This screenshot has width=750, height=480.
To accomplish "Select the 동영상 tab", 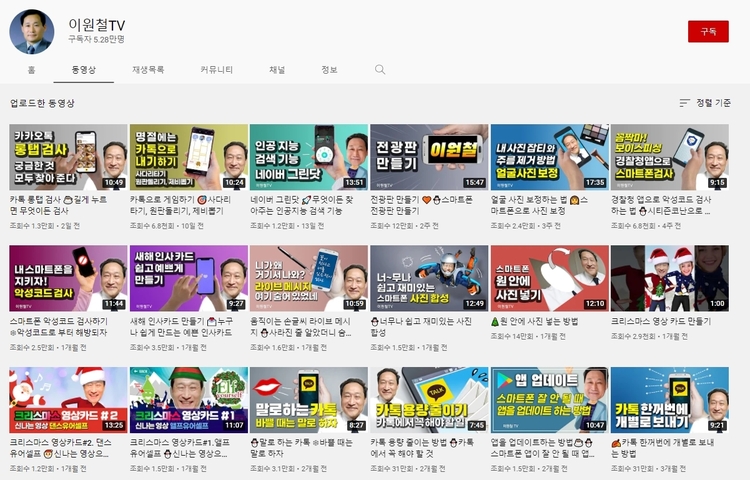I will click(84, 70).
